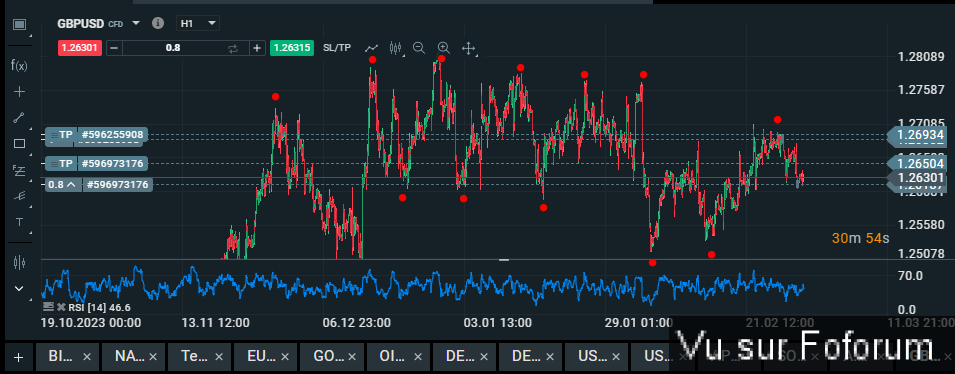Open the H1 timeframe dropdown
Viewport: 955px width, 374px height.
197,23
